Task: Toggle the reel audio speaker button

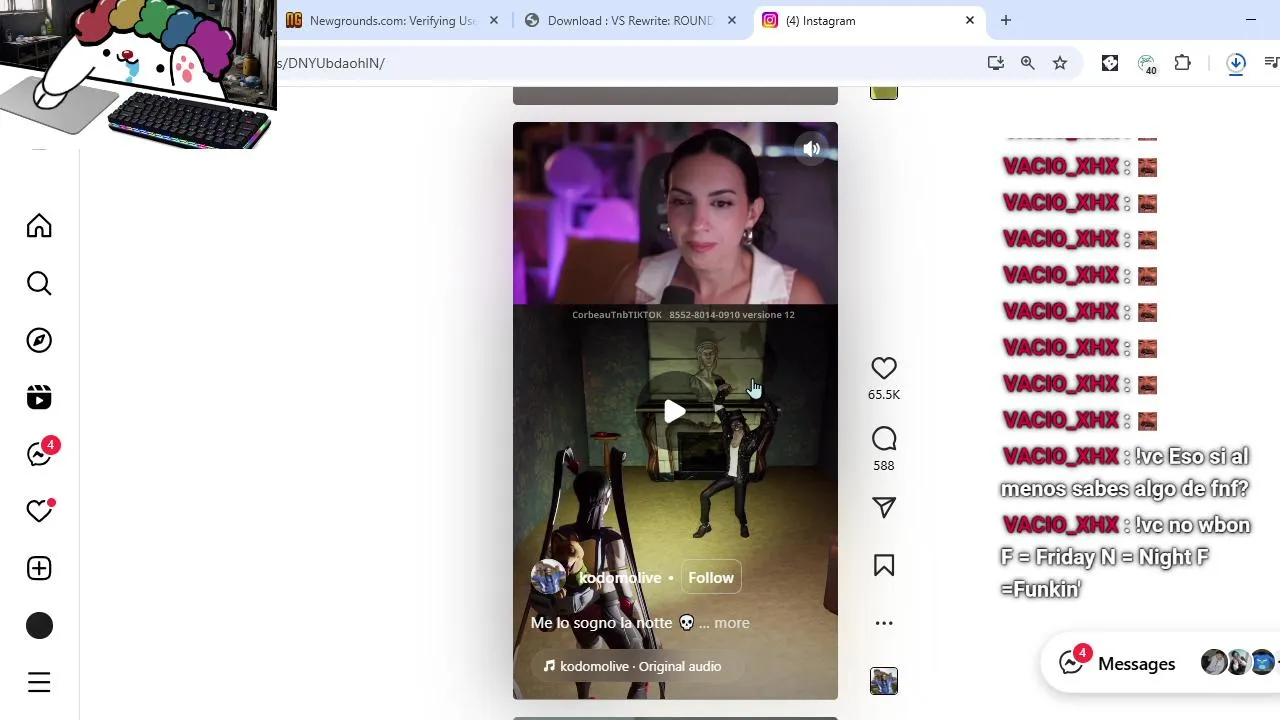Action: (811, 149)
